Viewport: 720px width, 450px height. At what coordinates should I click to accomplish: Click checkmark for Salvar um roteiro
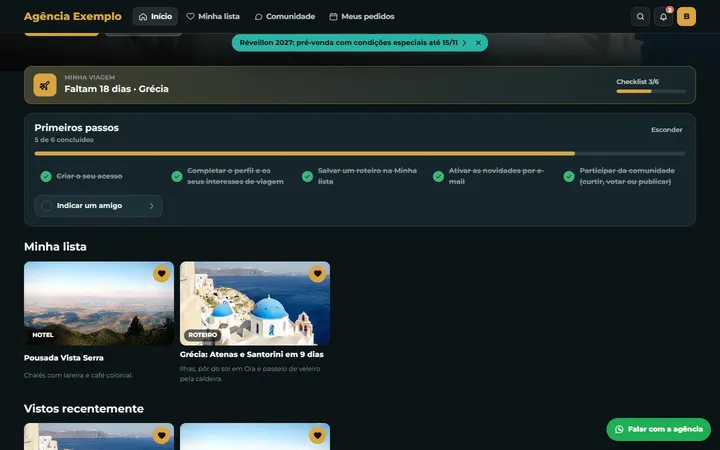[x=308, y=176]
